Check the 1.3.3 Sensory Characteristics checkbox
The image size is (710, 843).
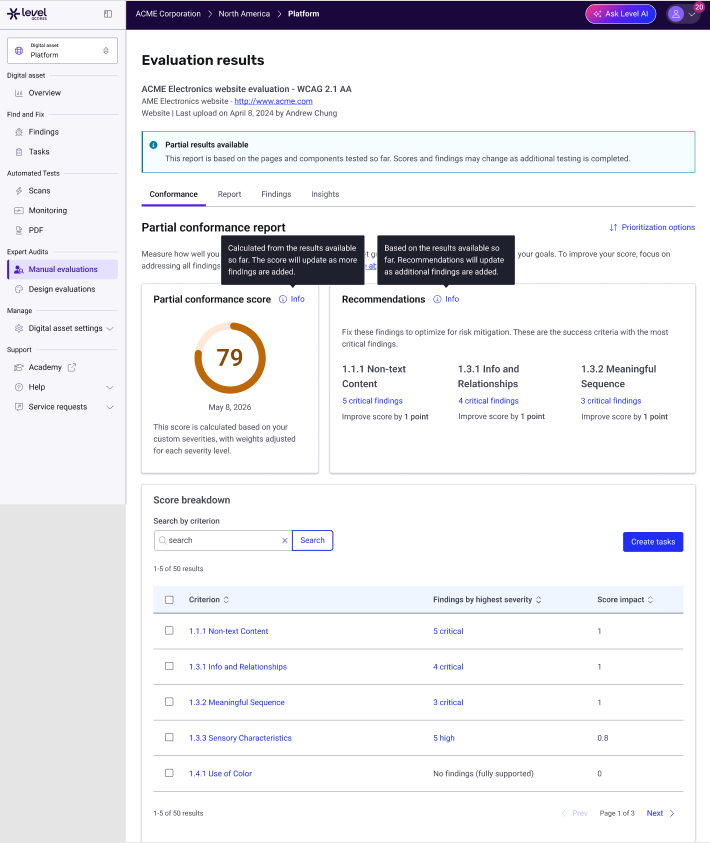click(169, 737)
